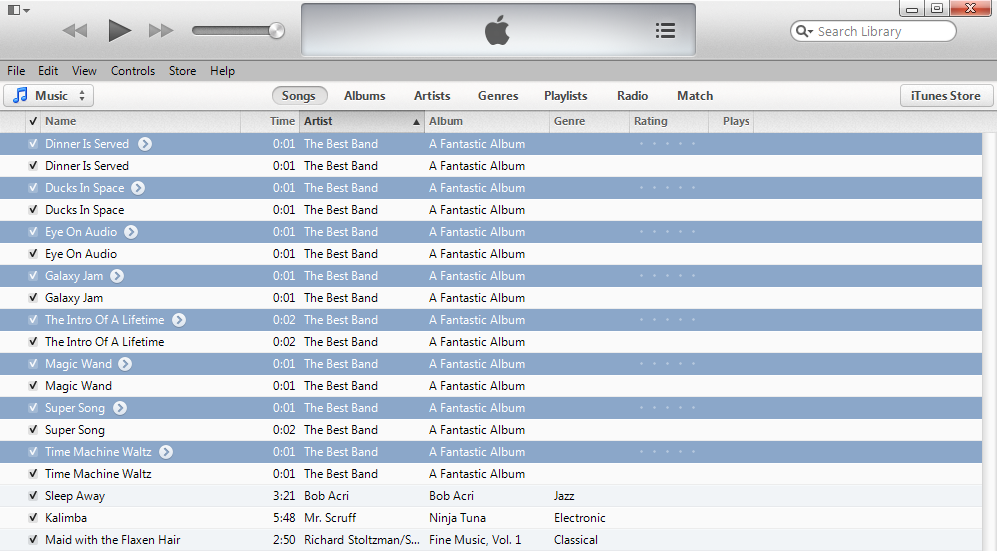
Task: Select the Songs tab
Action: (299, 95)
